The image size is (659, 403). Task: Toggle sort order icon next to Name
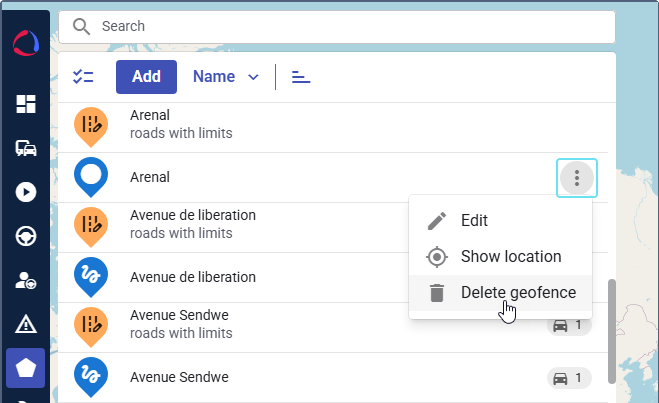click(x=301, y=77)
